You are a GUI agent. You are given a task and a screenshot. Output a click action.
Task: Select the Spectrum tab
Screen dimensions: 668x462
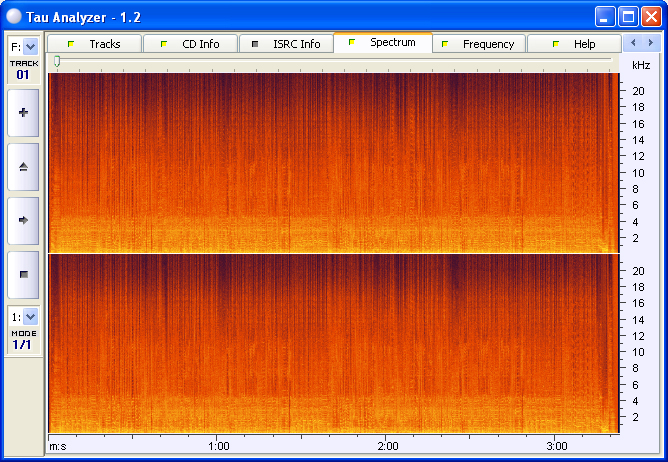point(382,43)
